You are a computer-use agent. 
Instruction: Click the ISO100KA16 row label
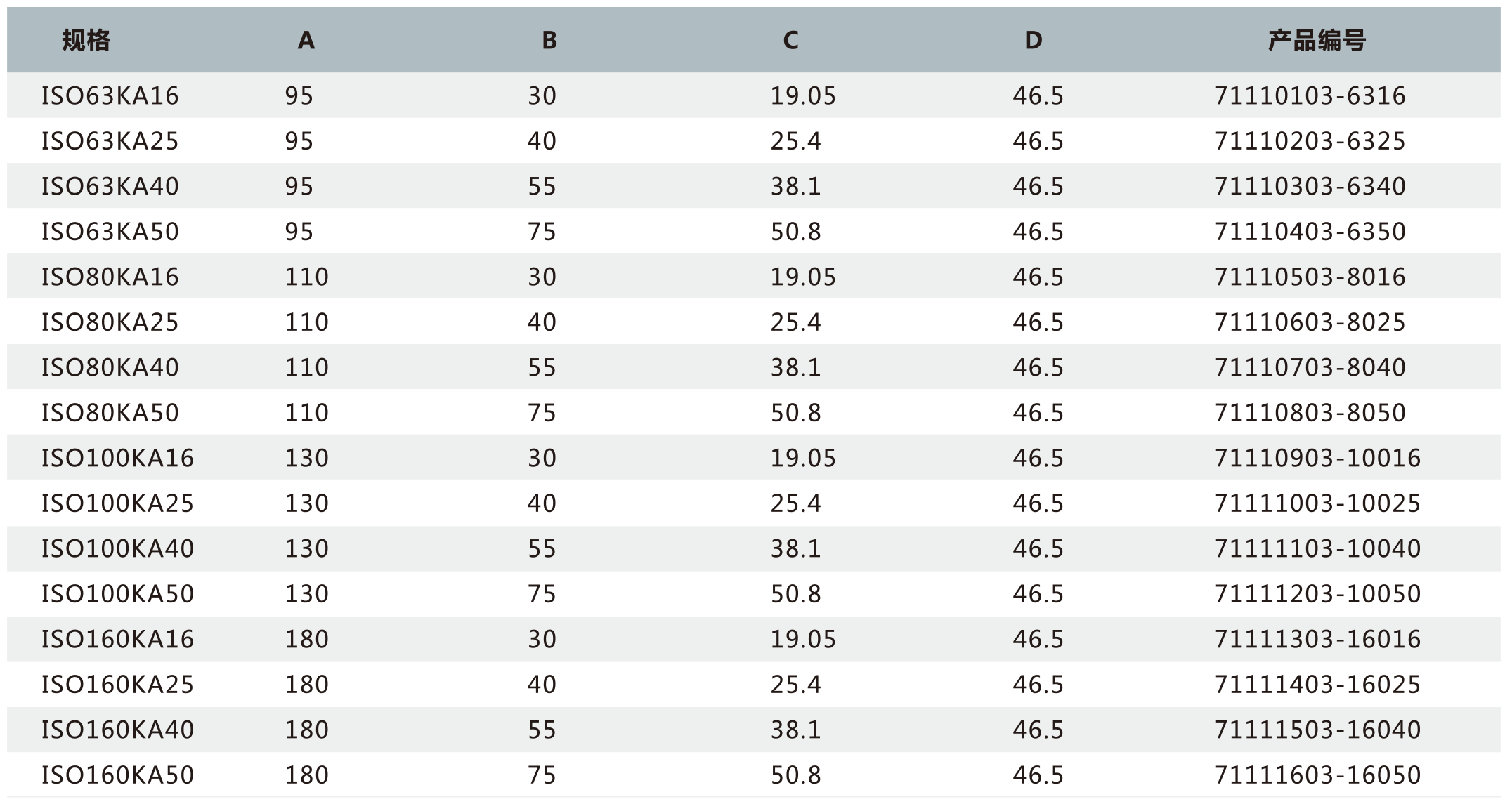[117, 458]
